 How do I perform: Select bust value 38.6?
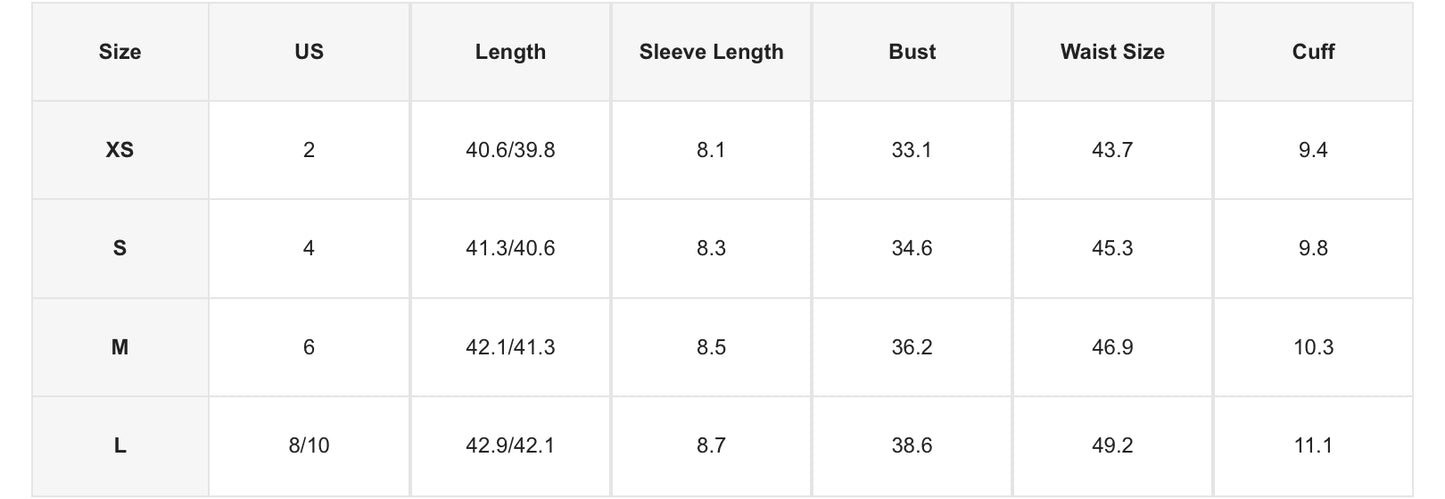(x=912, y=446)
